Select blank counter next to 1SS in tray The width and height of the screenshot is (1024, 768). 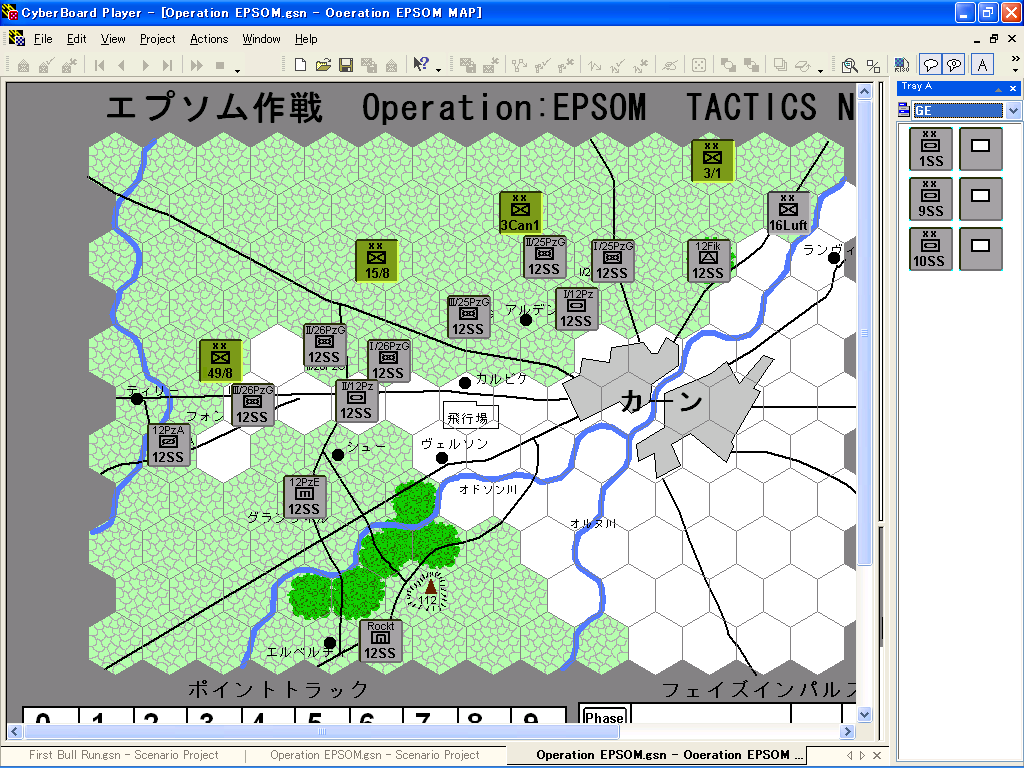(981, 149)
